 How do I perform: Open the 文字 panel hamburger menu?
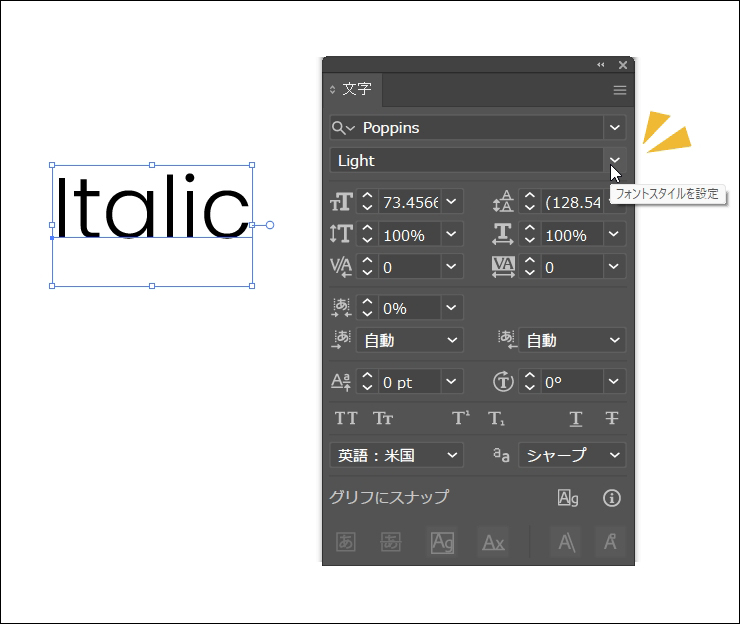pos(620,90)
